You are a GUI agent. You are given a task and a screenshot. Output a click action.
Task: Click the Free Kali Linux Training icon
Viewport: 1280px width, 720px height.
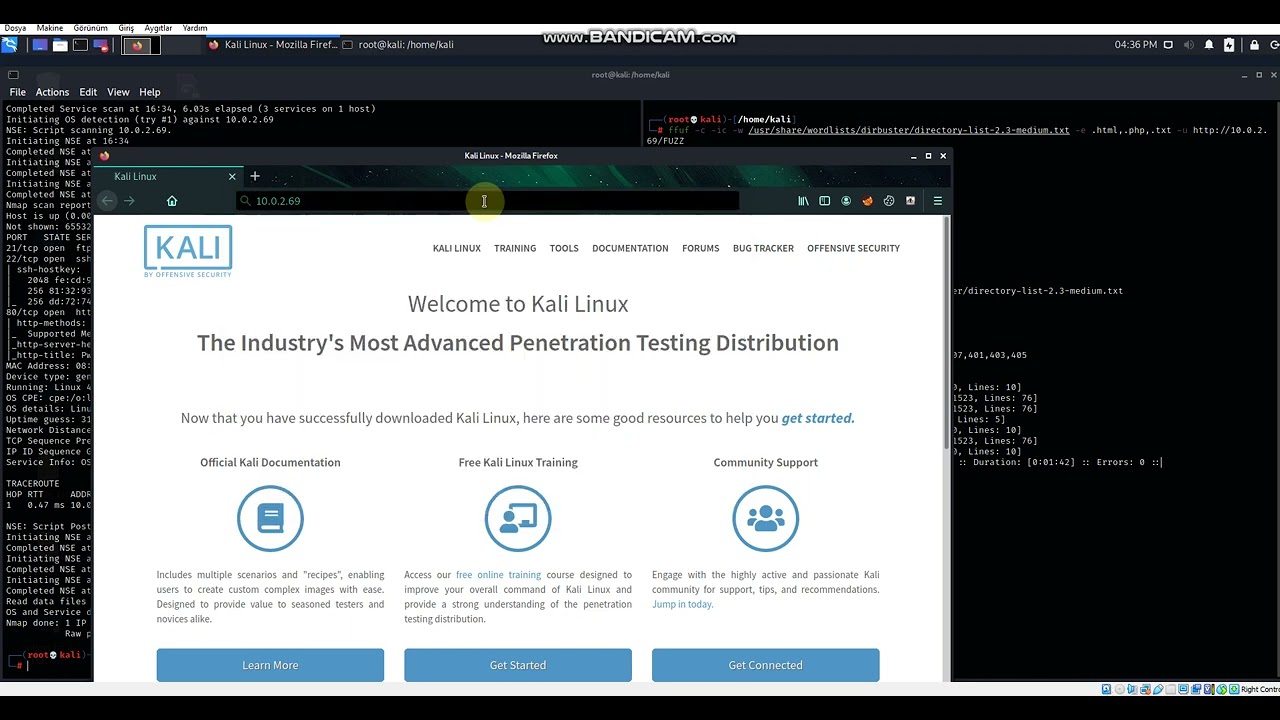518,518
